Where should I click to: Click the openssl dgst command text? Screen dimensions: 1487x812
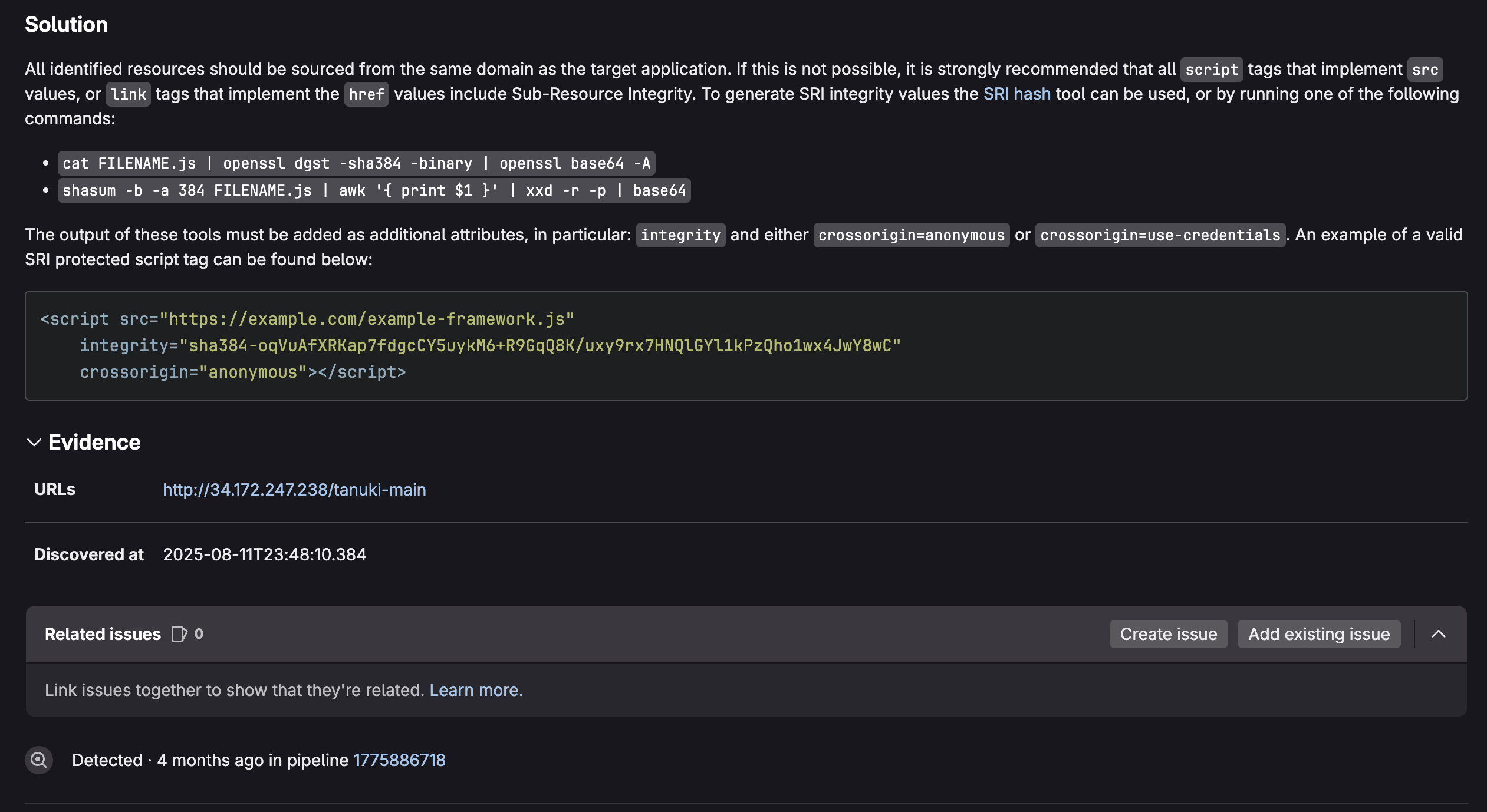tap(357, 163)
